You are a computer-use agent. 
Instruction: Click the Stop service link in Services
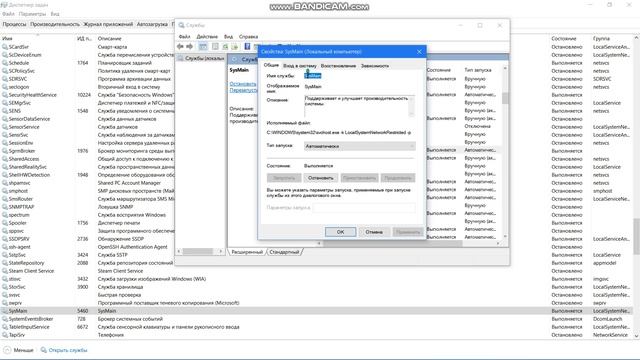(243, 84)
